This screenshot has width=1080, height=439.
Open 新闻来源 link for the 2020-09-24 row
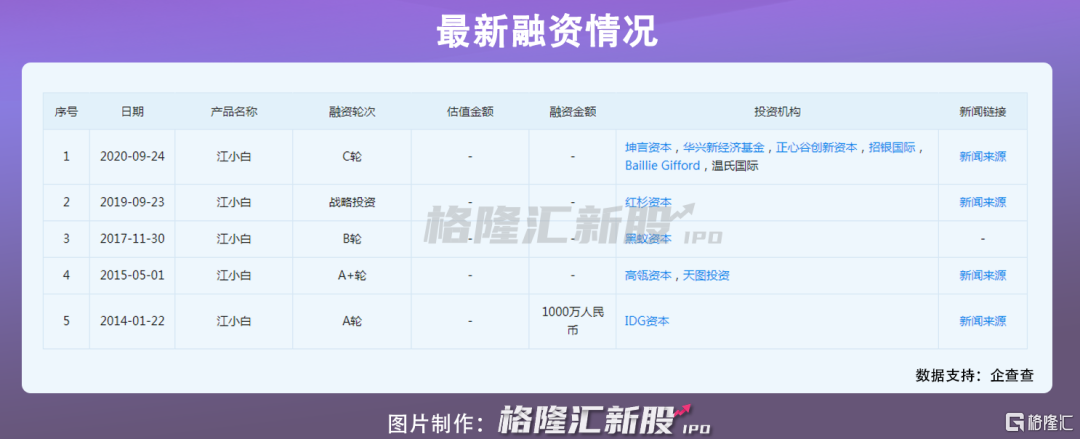pyautogui.click(x=982, y=156)
